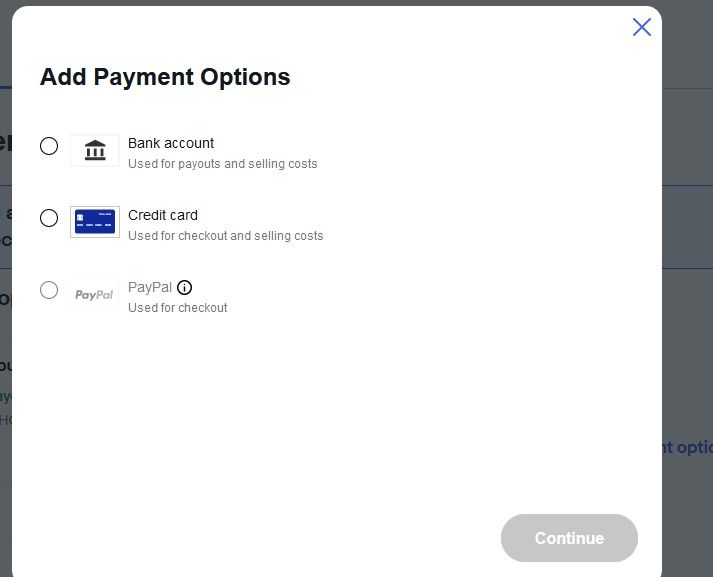This screenshot has width=713, height=577.
Task: Click "Used for payouts and selling costs" text
Action: pyautogui.click(x=222, y=164)
